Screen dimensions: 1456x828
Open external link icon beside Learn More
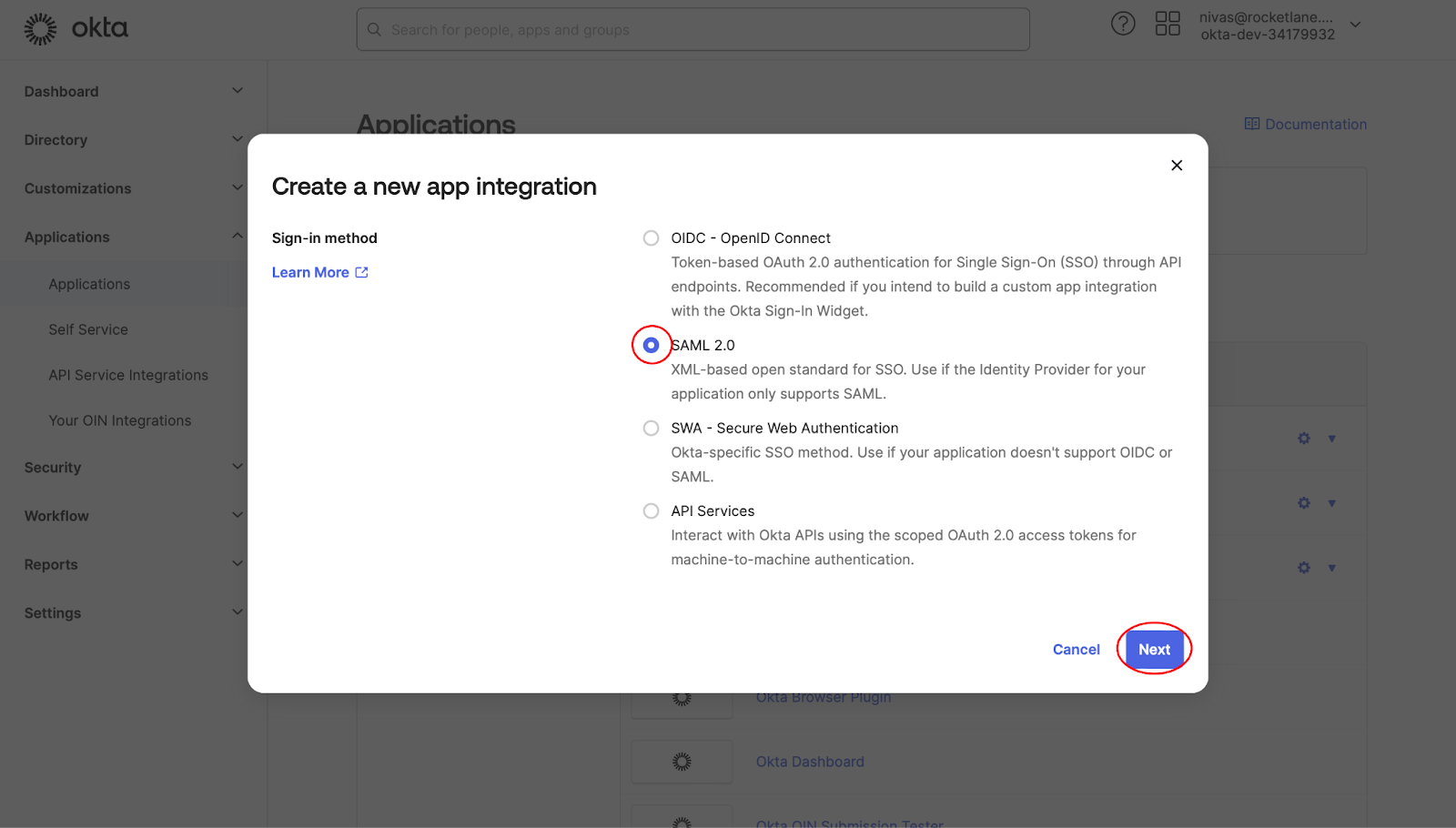[361, 272]
